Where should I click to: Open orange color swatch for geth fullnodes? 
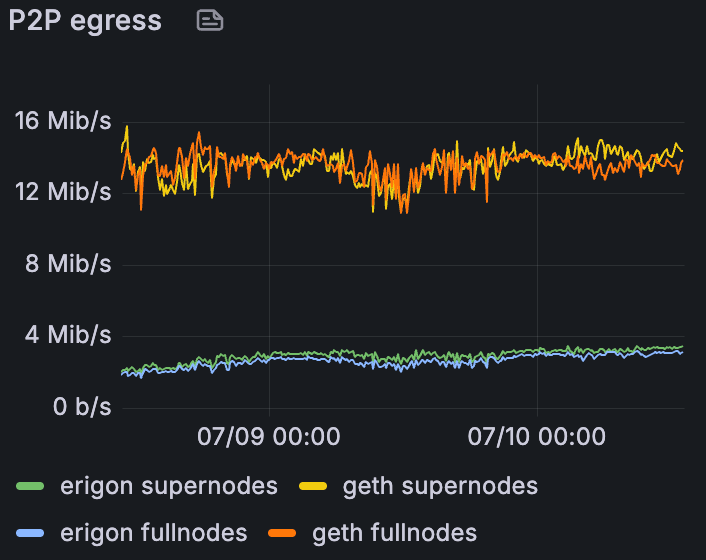pos(284,533)
